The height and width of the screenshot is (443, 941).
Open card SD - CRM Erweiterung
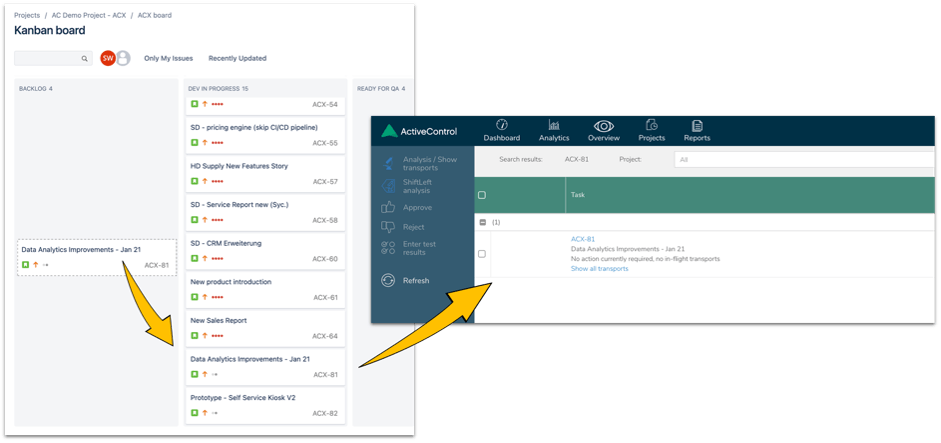tap(265, 251)
